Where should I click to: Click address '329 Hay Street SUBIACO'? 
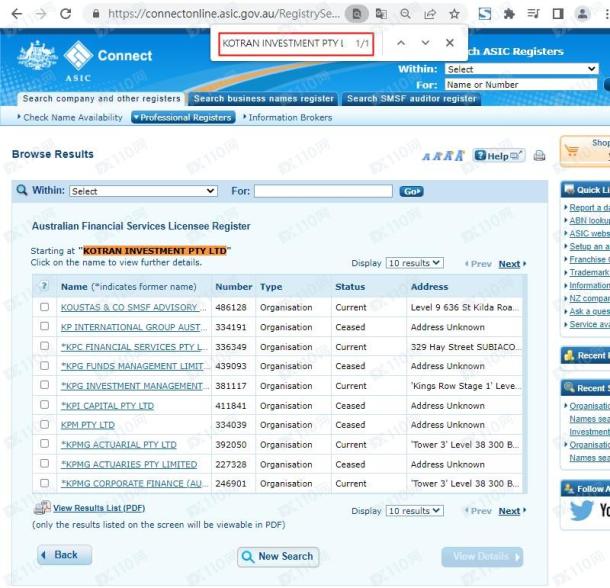tap(463, 347)
